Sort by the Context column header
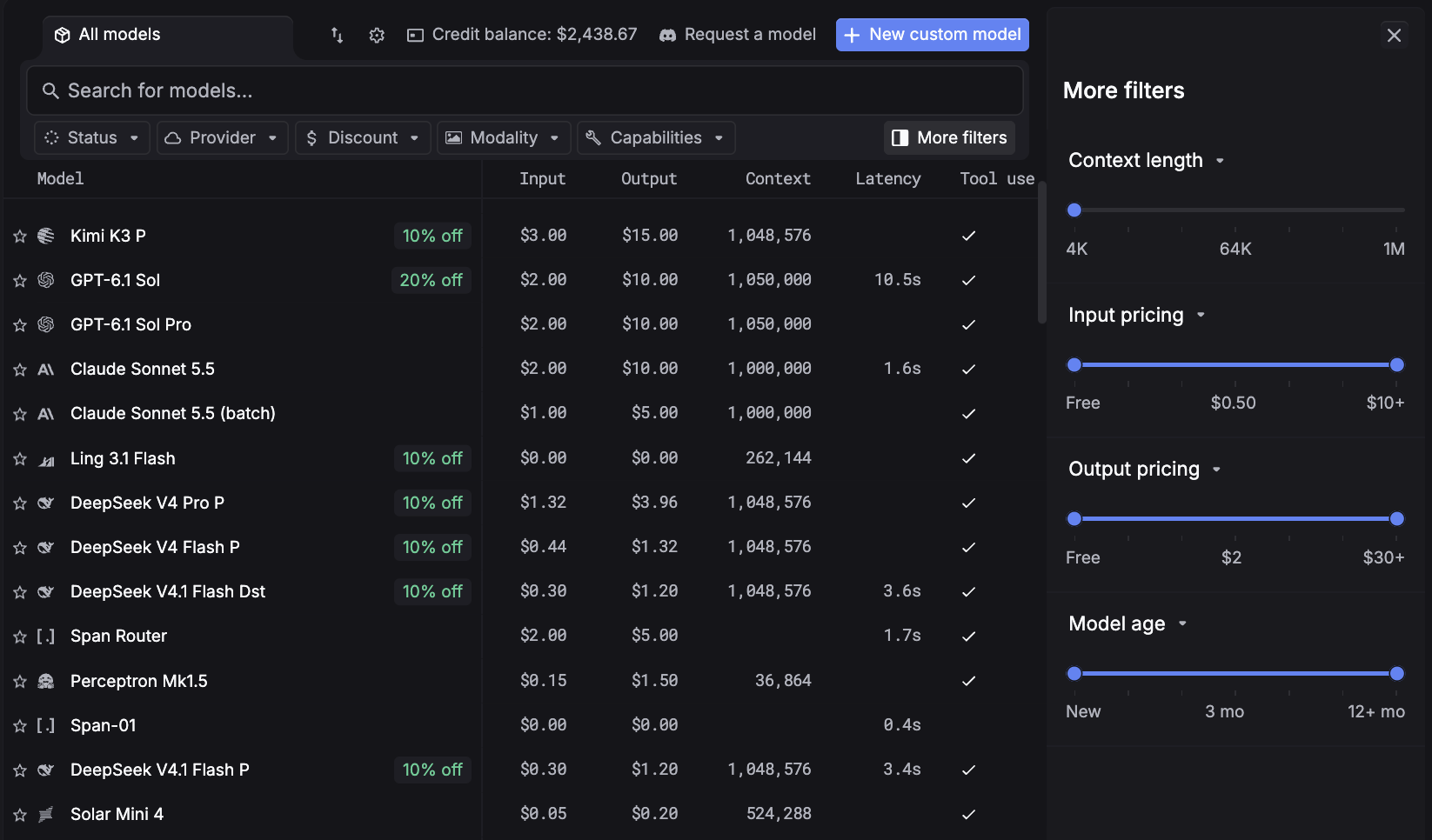 [778, 178]
